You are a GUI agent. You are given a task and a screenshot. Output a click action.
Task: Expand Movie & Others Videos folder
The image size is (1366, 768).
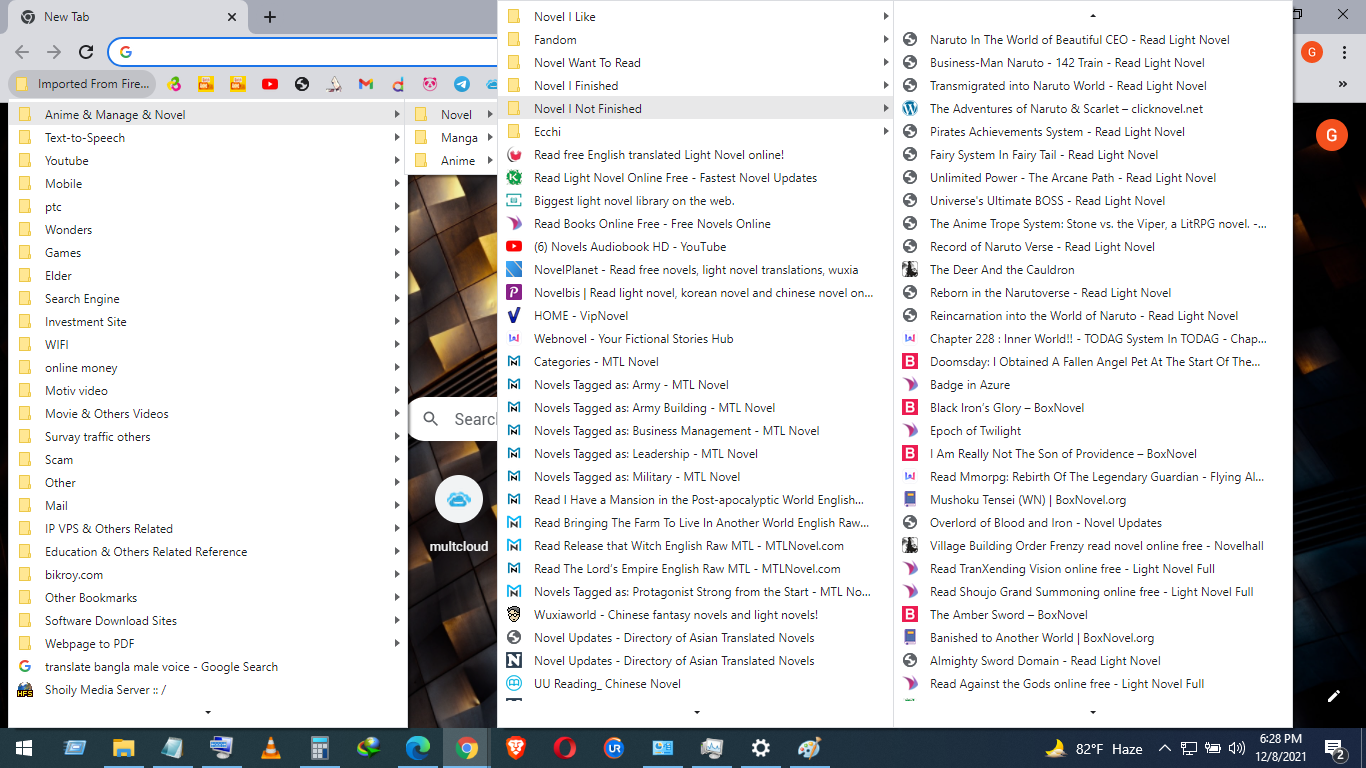pyautogui.click(x=208, y=414)
